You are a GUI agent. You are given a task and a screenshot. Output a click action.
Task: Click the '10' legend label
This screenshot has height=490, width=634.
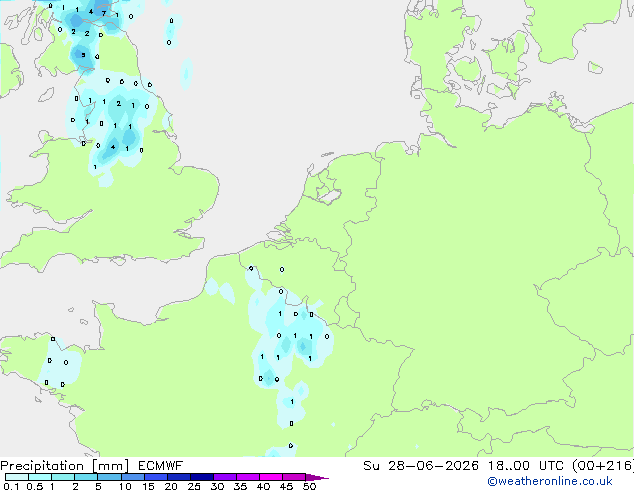[125, 486]
